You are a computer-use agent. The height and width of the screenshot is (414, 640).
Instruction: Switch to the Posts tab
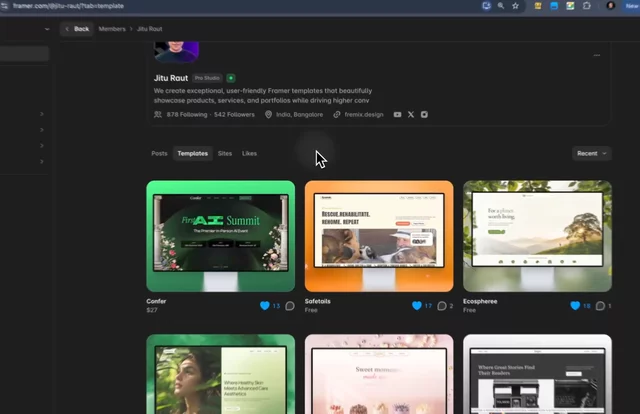click(x=159, y=154)
